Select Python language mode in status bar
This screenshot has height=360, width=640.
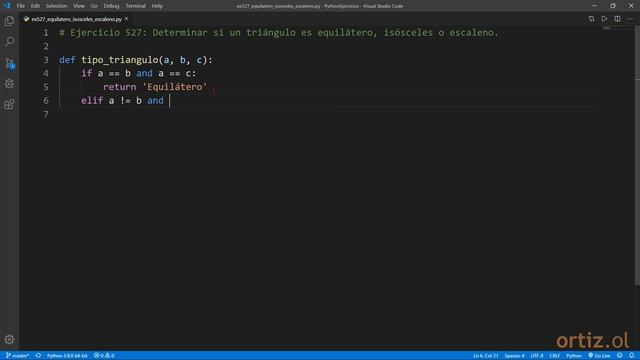tap(573, 356)
